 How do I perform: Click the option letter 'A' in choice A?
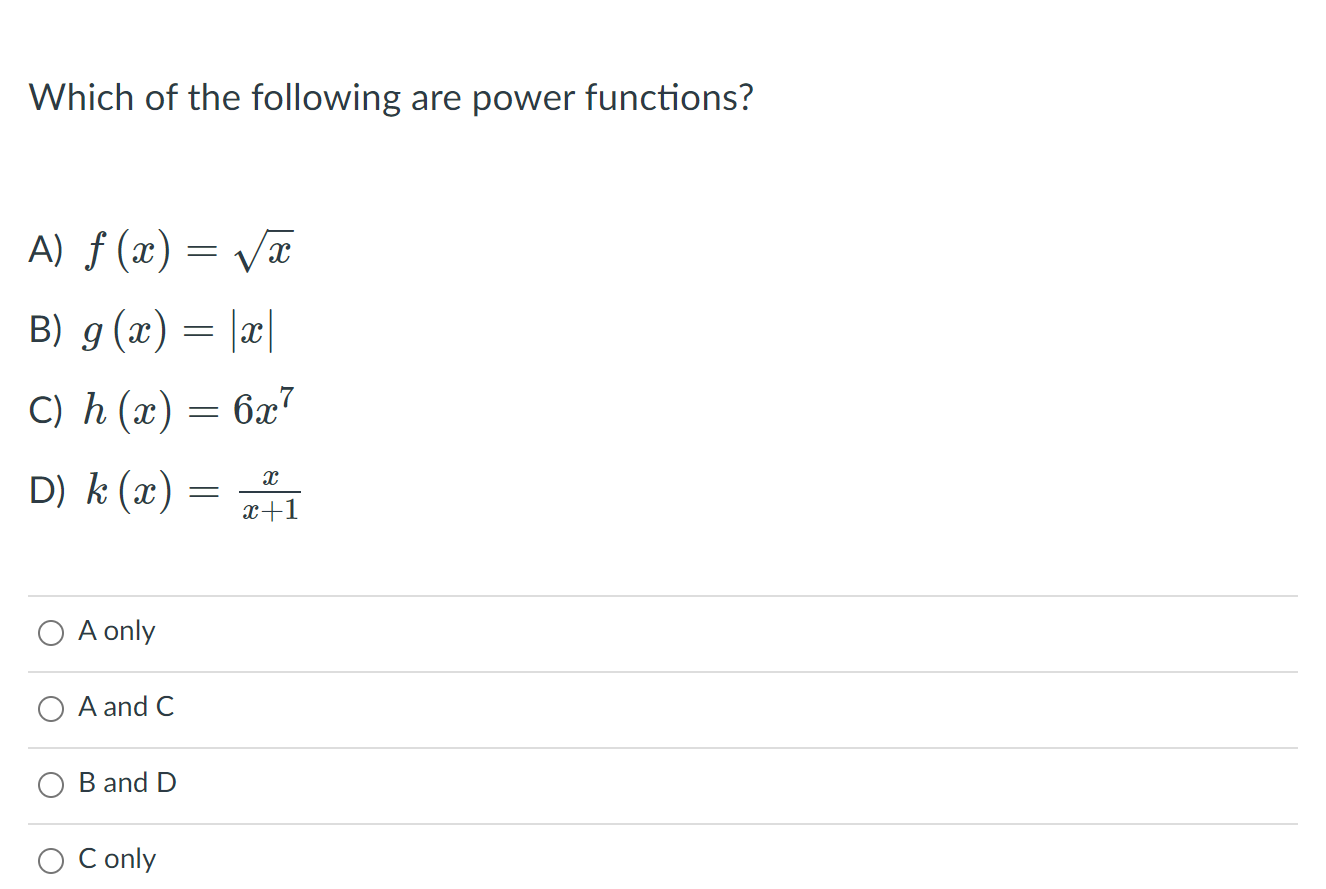(43, 249)
